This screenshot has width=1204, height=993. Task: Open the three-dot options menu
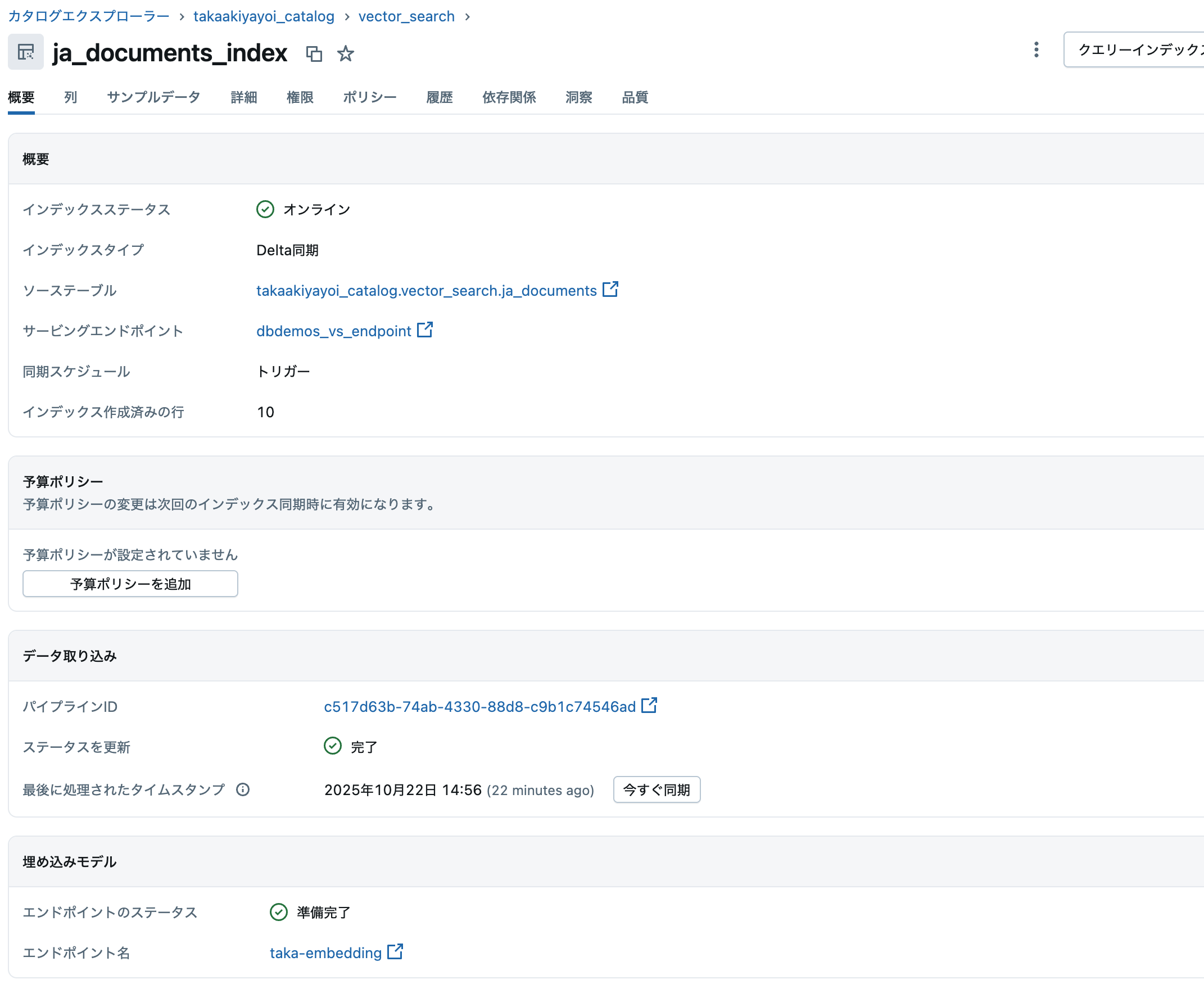[x=1035, y=51]
